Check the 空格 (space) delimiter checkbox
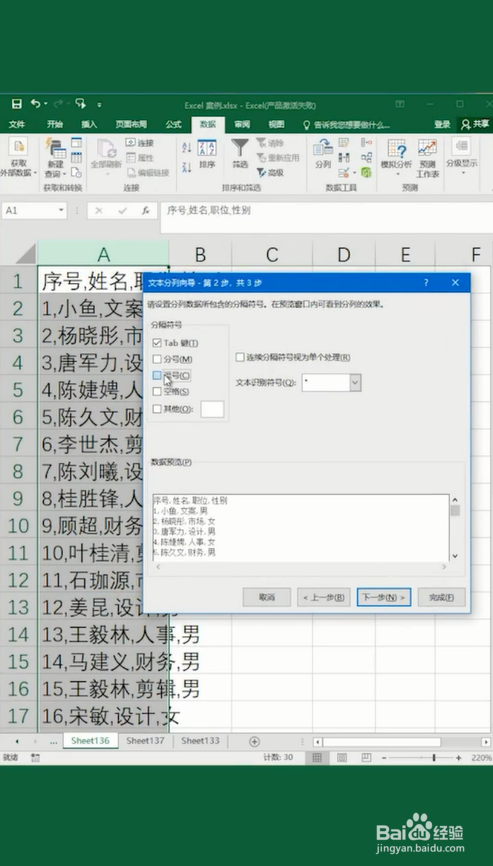The height and width of the screenshot is (866, 493). pos(157,392)
